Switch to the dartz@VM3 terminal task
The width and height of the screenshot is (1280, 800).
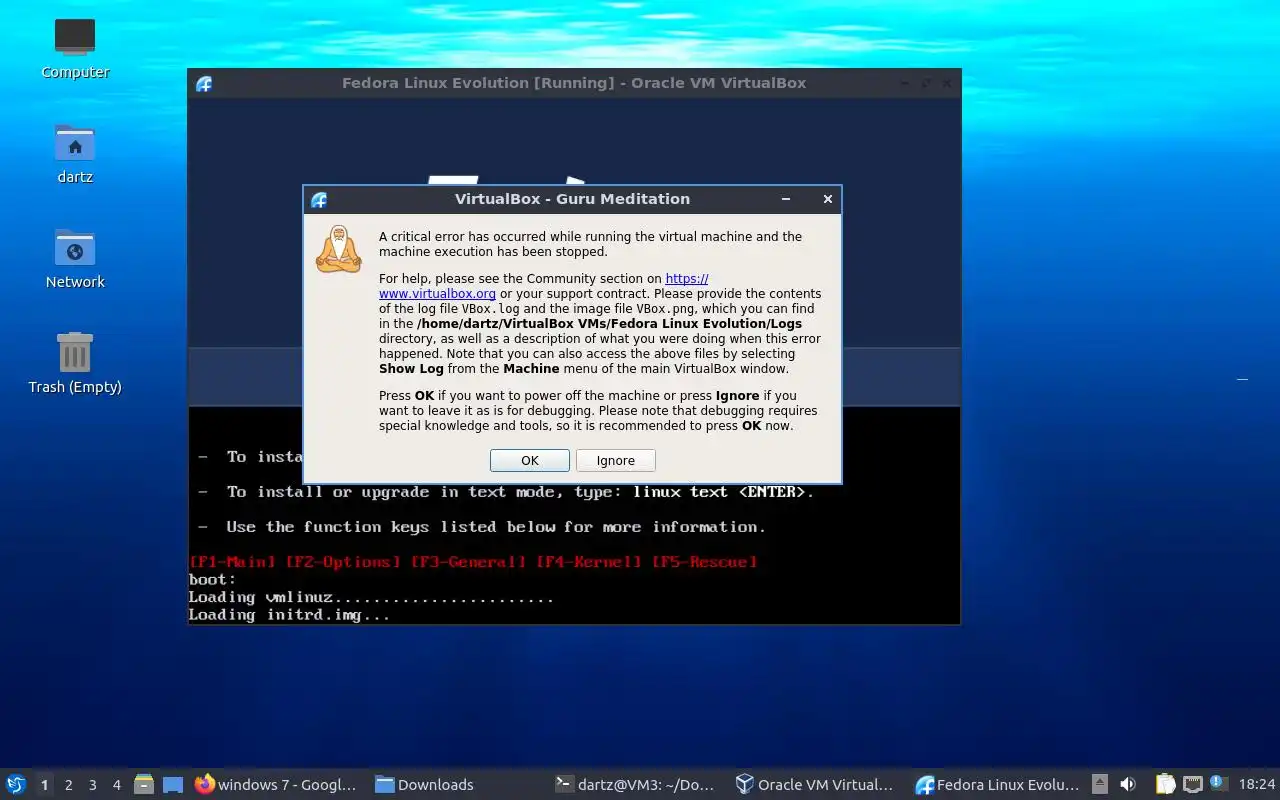click(636, 784)
